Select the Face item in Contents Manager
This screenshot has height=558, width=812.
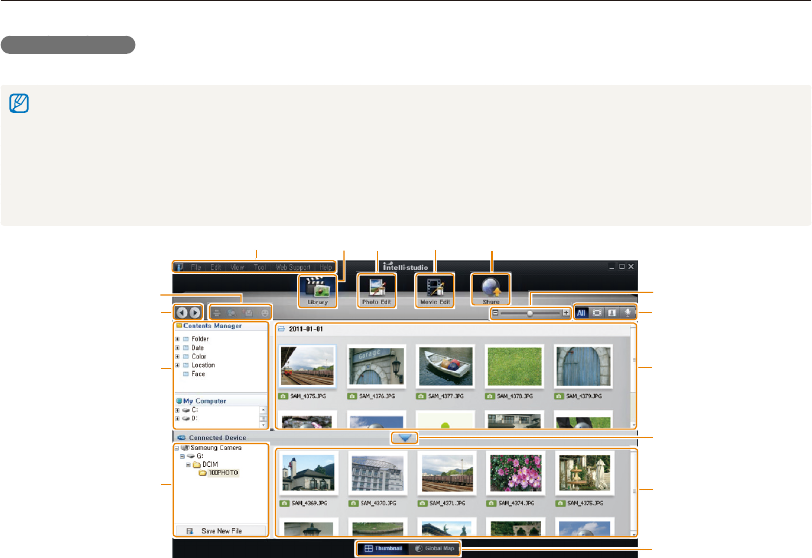[x=198, y=374]
